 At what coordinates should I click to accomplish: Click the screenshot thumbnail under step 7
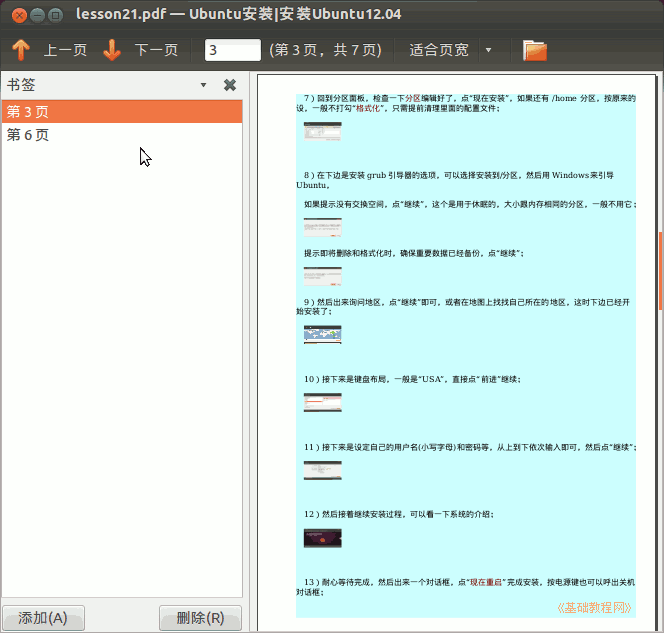(322, 131)
